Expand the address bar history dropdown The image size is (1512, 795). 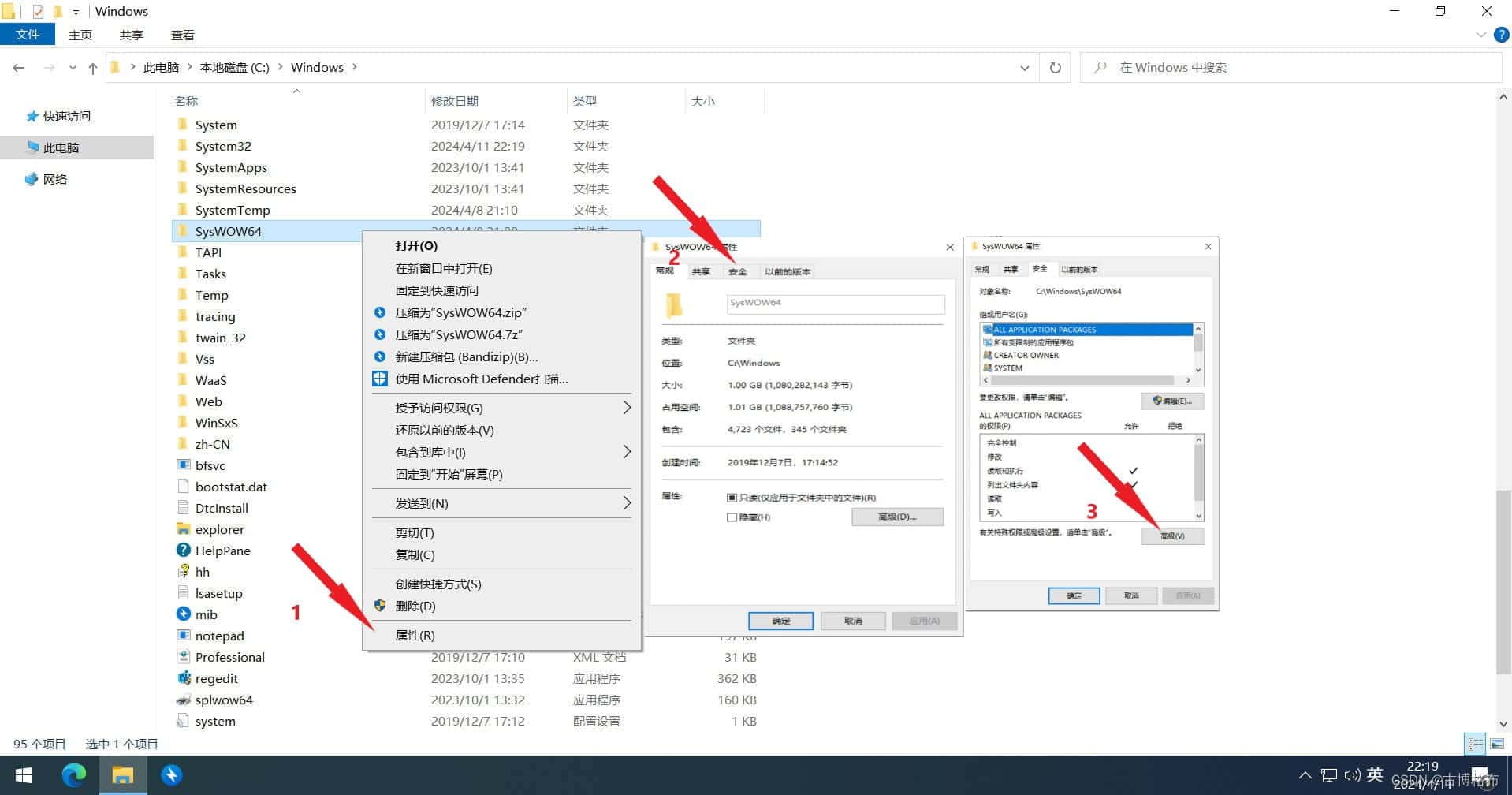click(1024, 68)
